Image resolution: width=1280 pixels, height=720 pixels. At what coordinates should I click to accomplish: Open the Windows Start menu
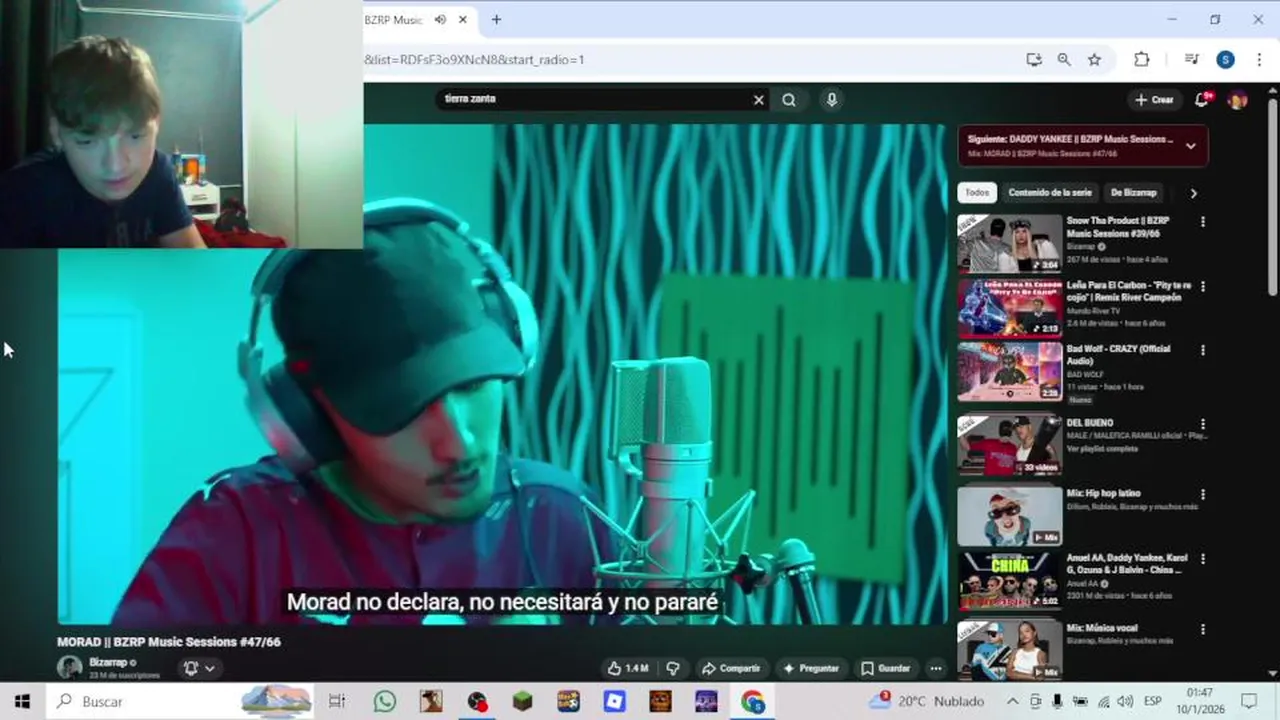pyautogui.click(x=22, y=702)
